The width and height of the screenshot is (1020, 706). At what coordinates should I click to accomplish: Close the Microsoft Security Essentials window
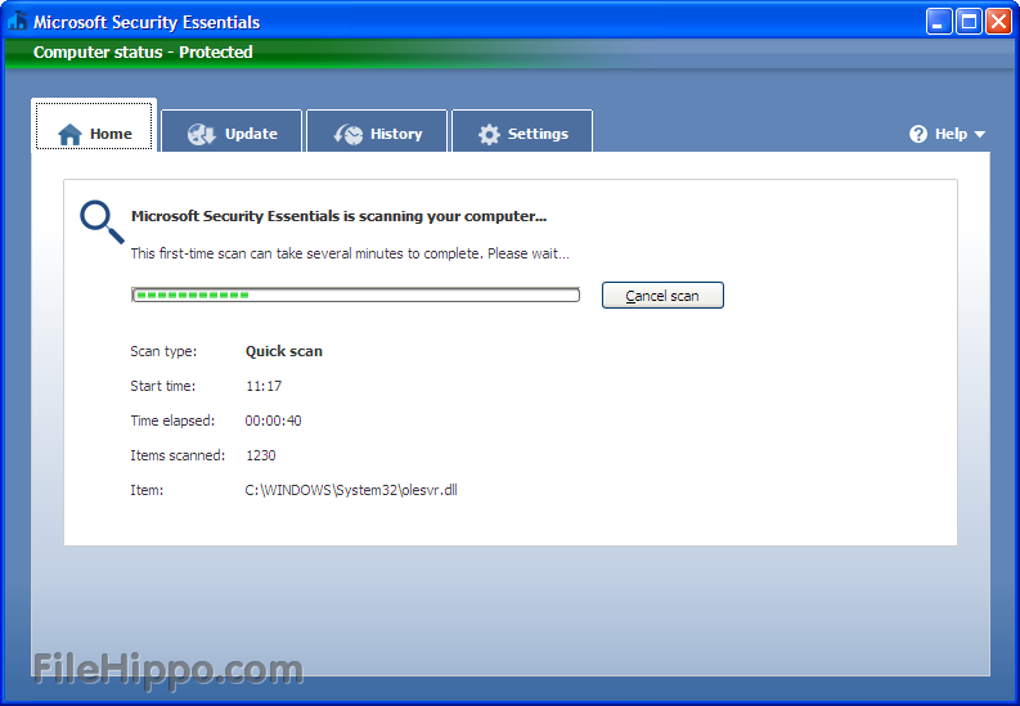point(998,21)
